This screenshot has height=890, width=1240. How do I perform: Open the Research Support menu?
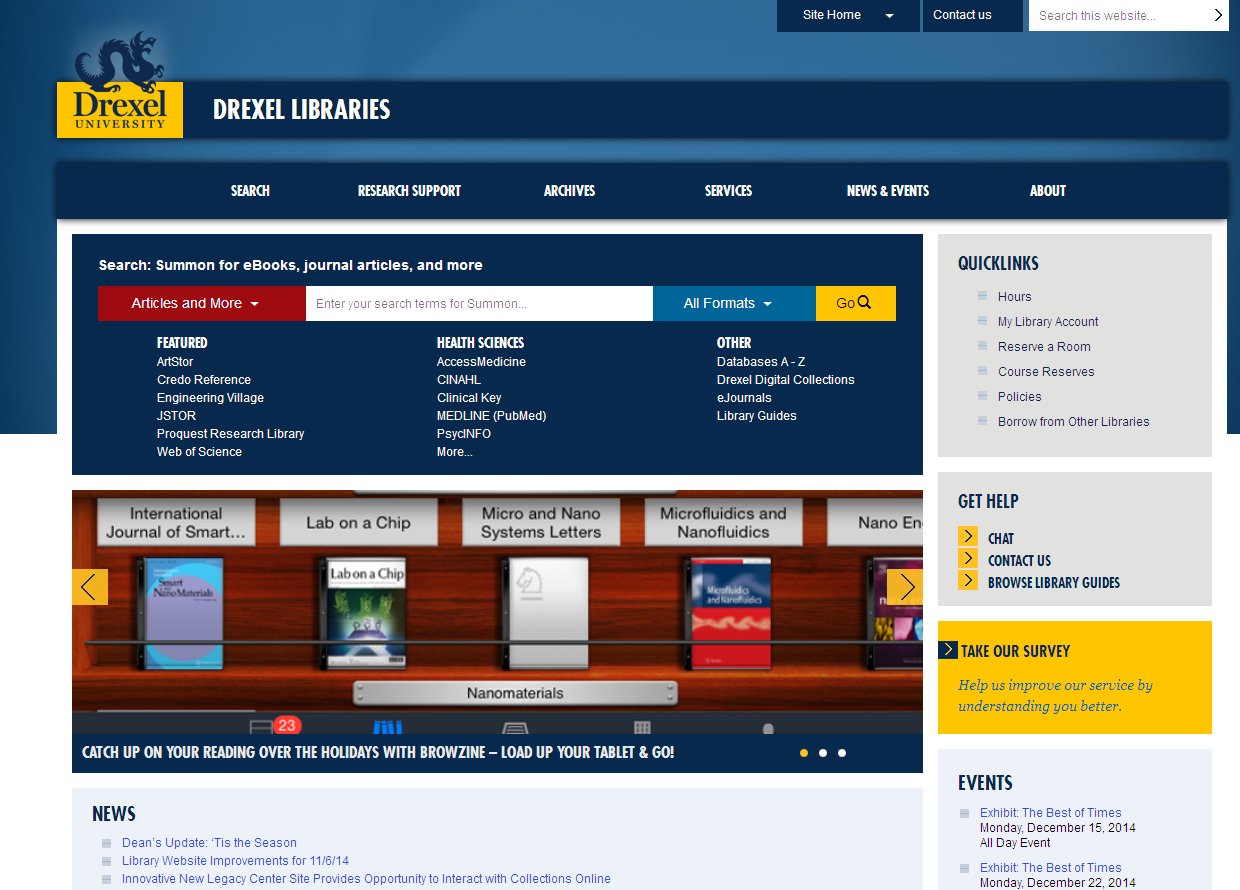coord(409,190)
